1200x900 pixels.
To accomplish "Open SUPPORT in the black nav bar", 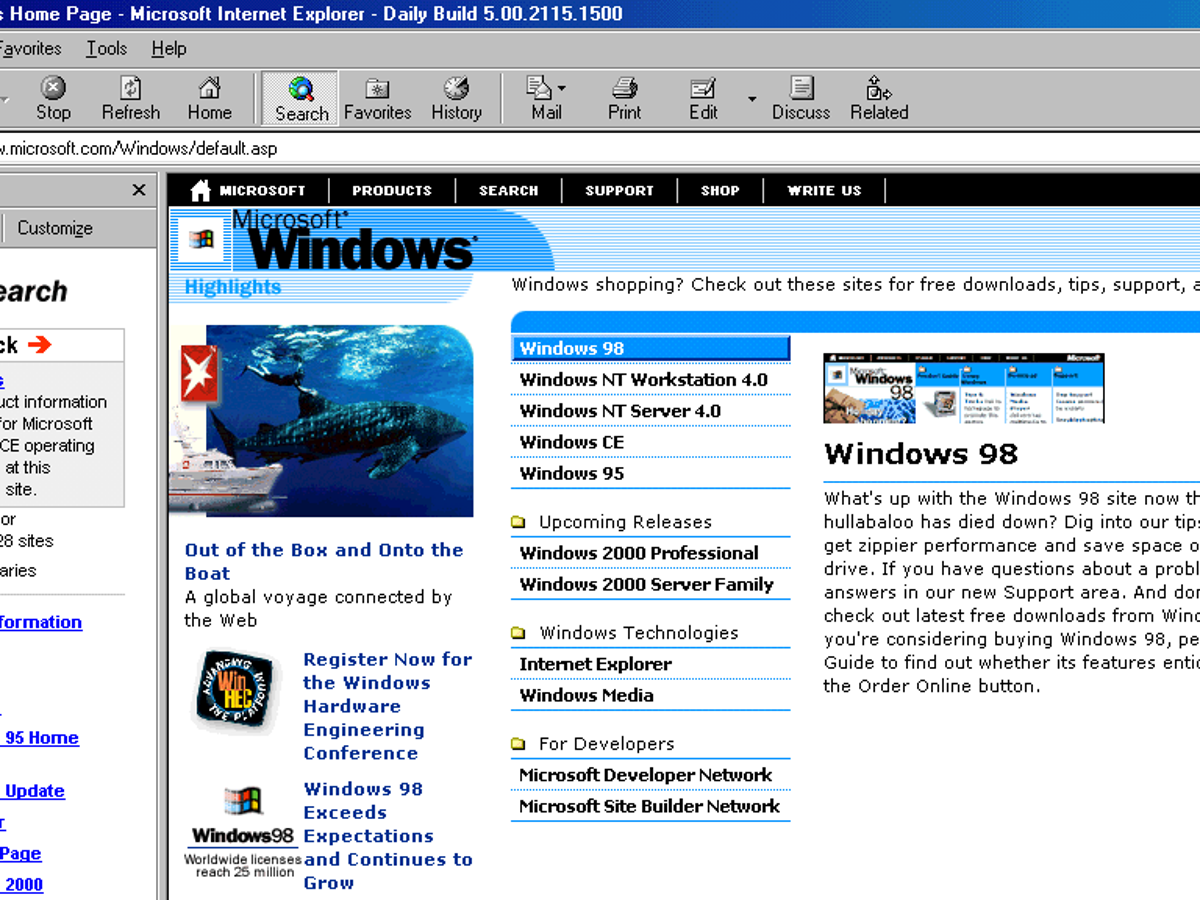I will 619,190.
